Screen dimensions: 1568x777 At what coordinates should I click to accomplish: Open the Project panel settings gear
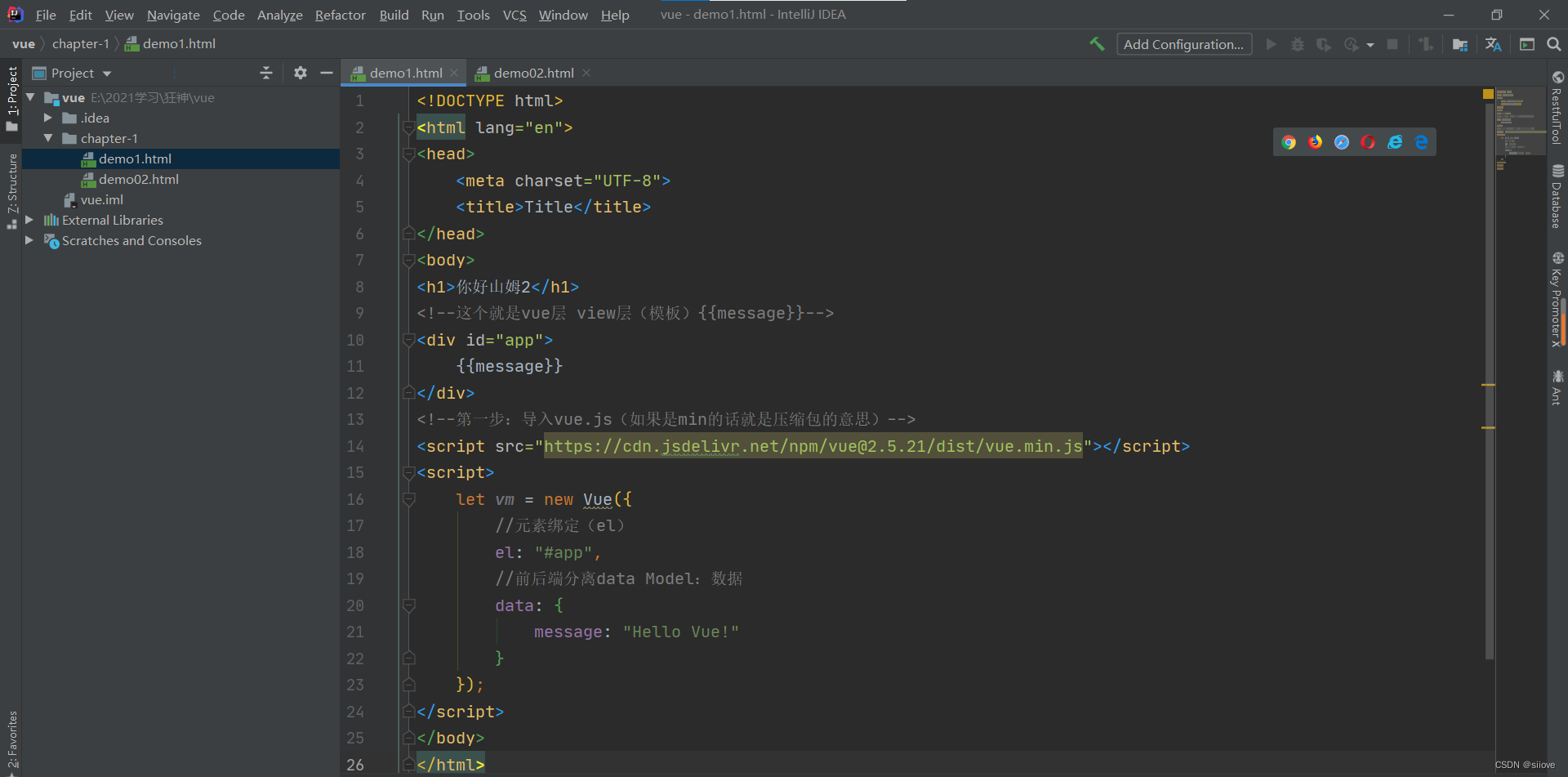301,73
